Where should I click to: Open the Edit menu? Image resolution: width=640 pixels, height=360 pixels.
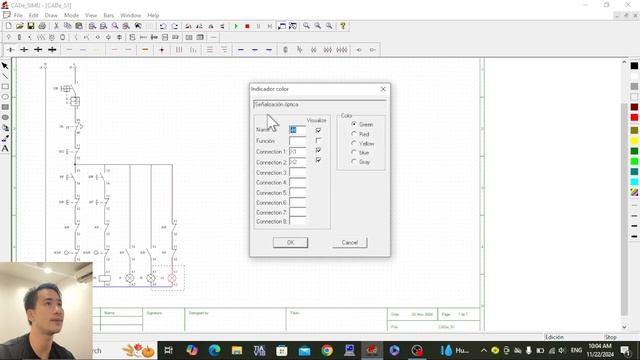click(x=33, y=15)
